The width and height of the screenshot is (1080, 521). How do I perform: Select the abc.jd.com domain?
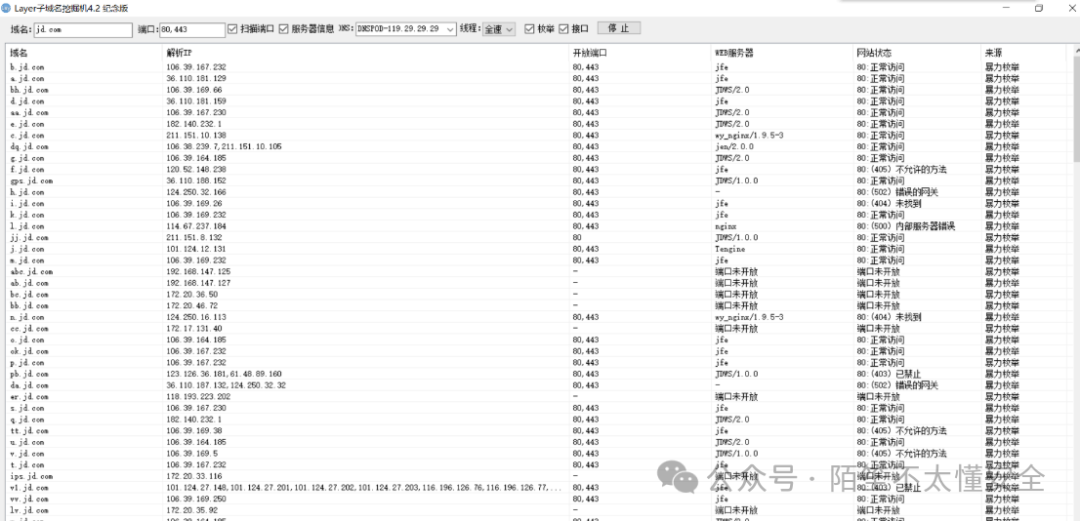point(31,272)
